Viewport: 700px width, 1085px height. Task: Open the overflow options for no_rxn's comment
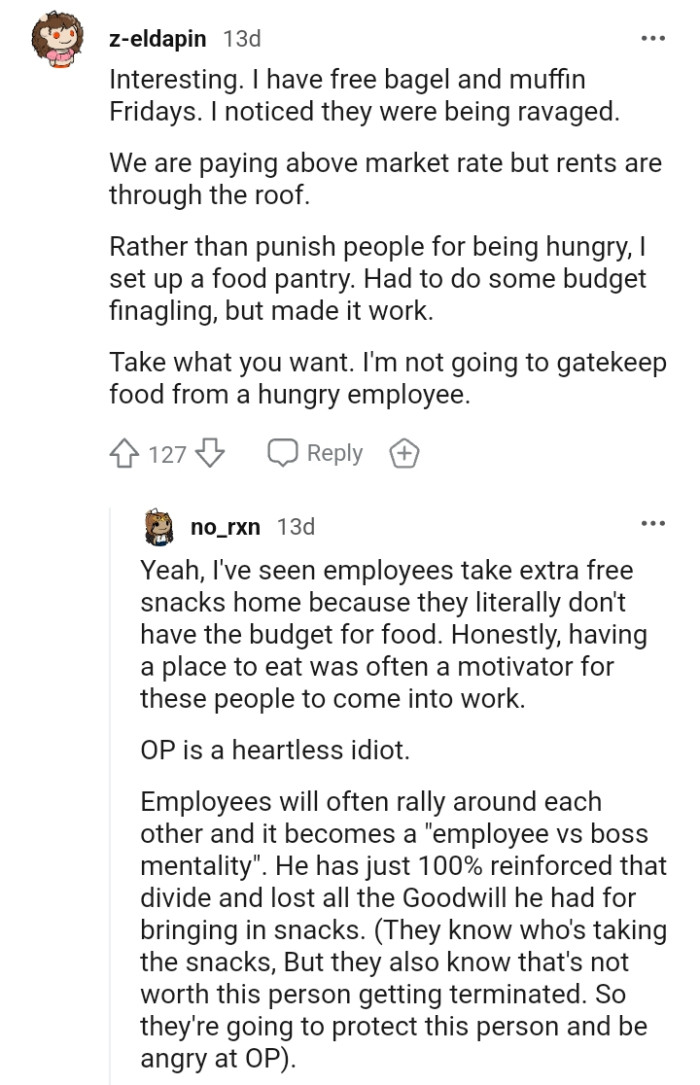652,524
